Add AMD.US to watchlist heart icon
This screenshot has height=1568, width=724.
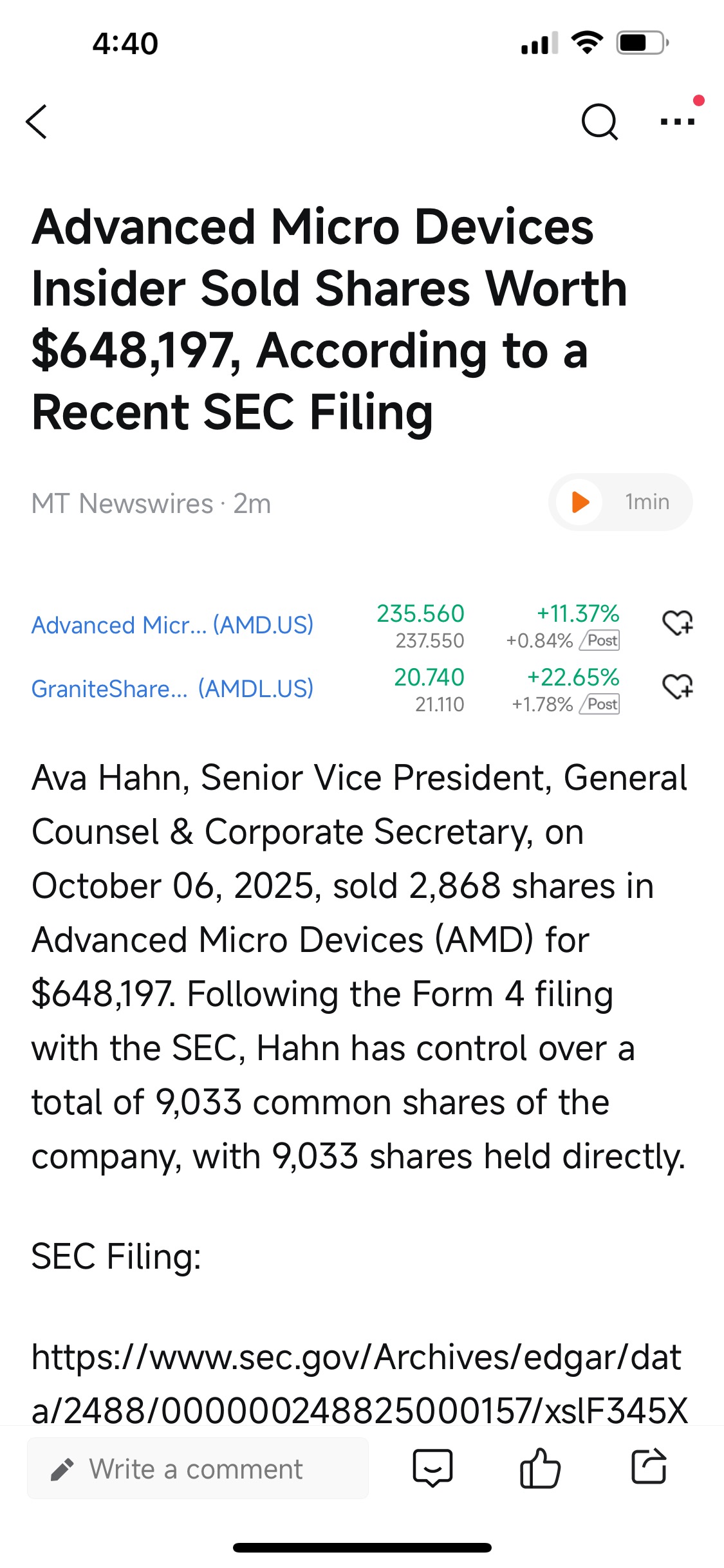(678, 623)
